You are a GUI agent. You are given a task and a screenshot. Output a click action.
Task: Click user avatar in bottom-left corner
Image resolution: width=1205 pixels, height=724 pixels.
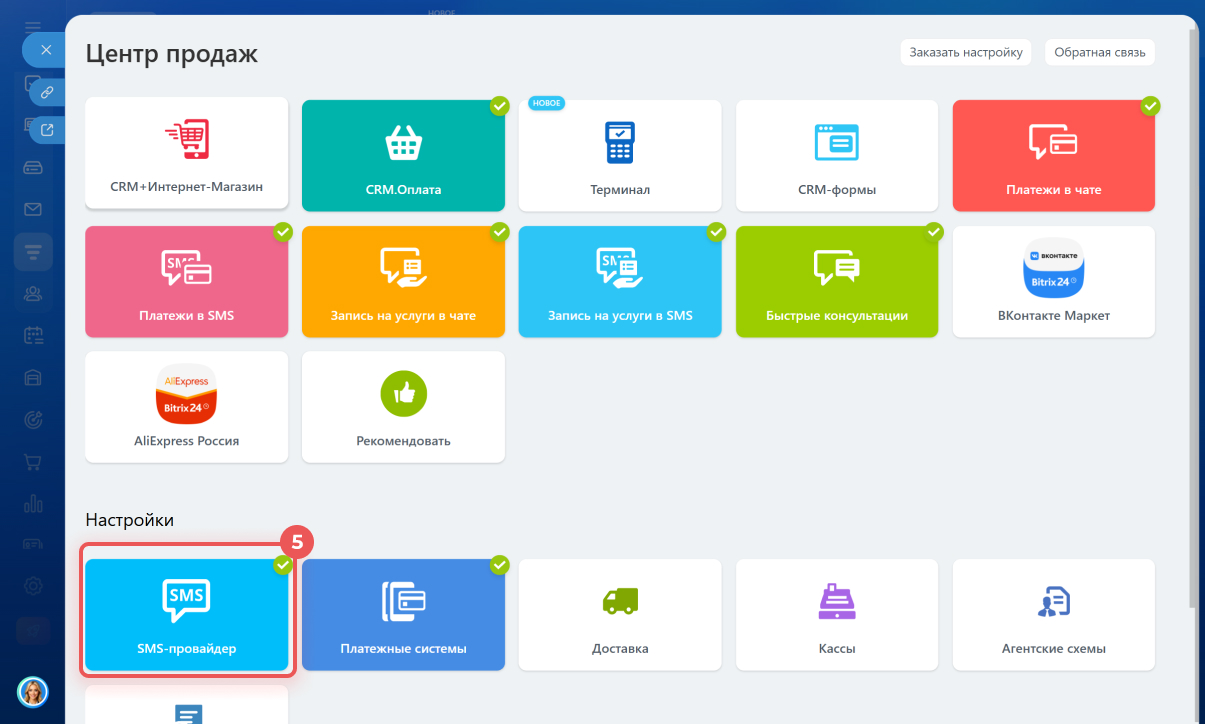(33, 691)
